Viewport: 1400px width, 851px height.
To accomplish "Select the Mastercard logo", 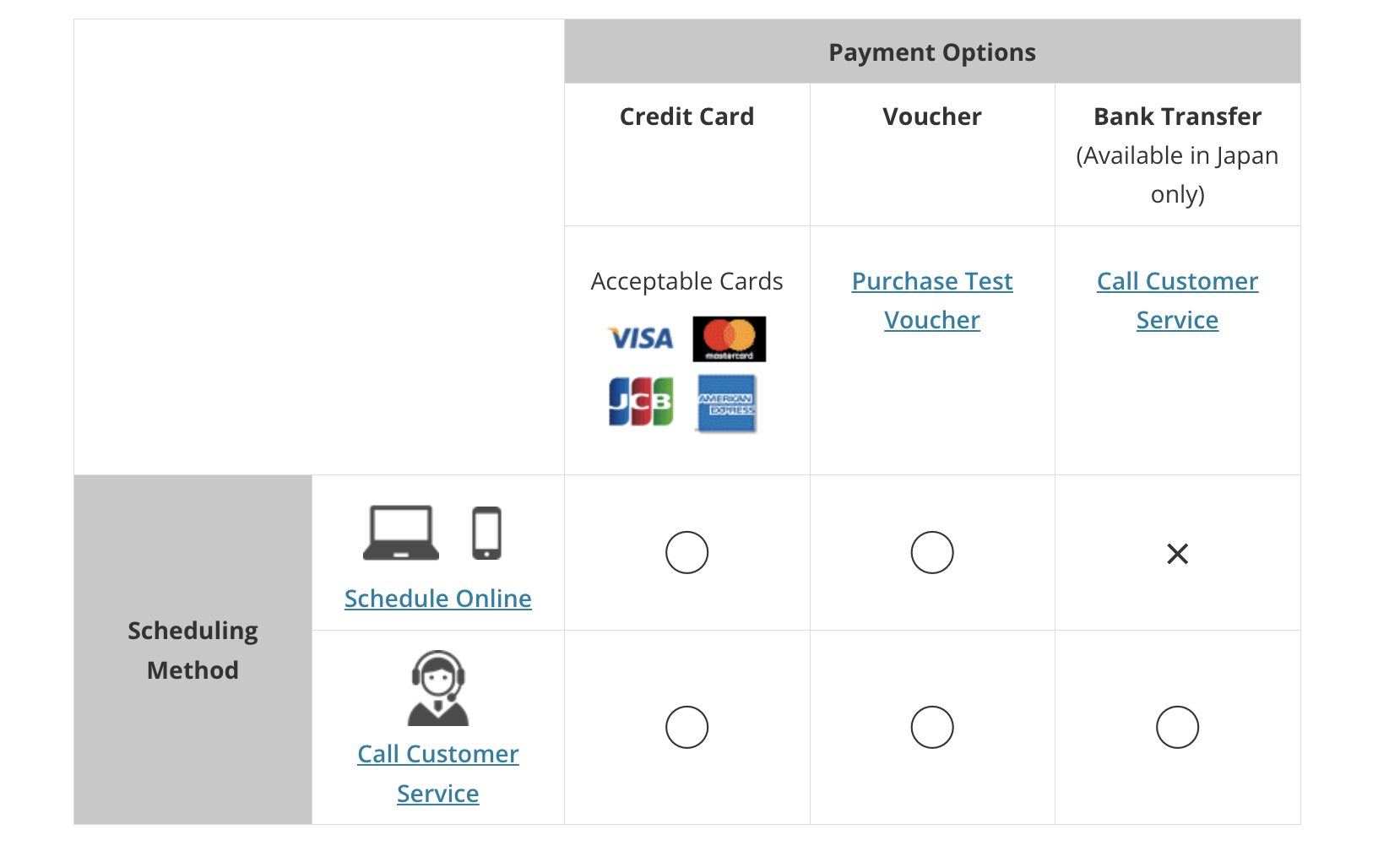I will pos(729,339).
